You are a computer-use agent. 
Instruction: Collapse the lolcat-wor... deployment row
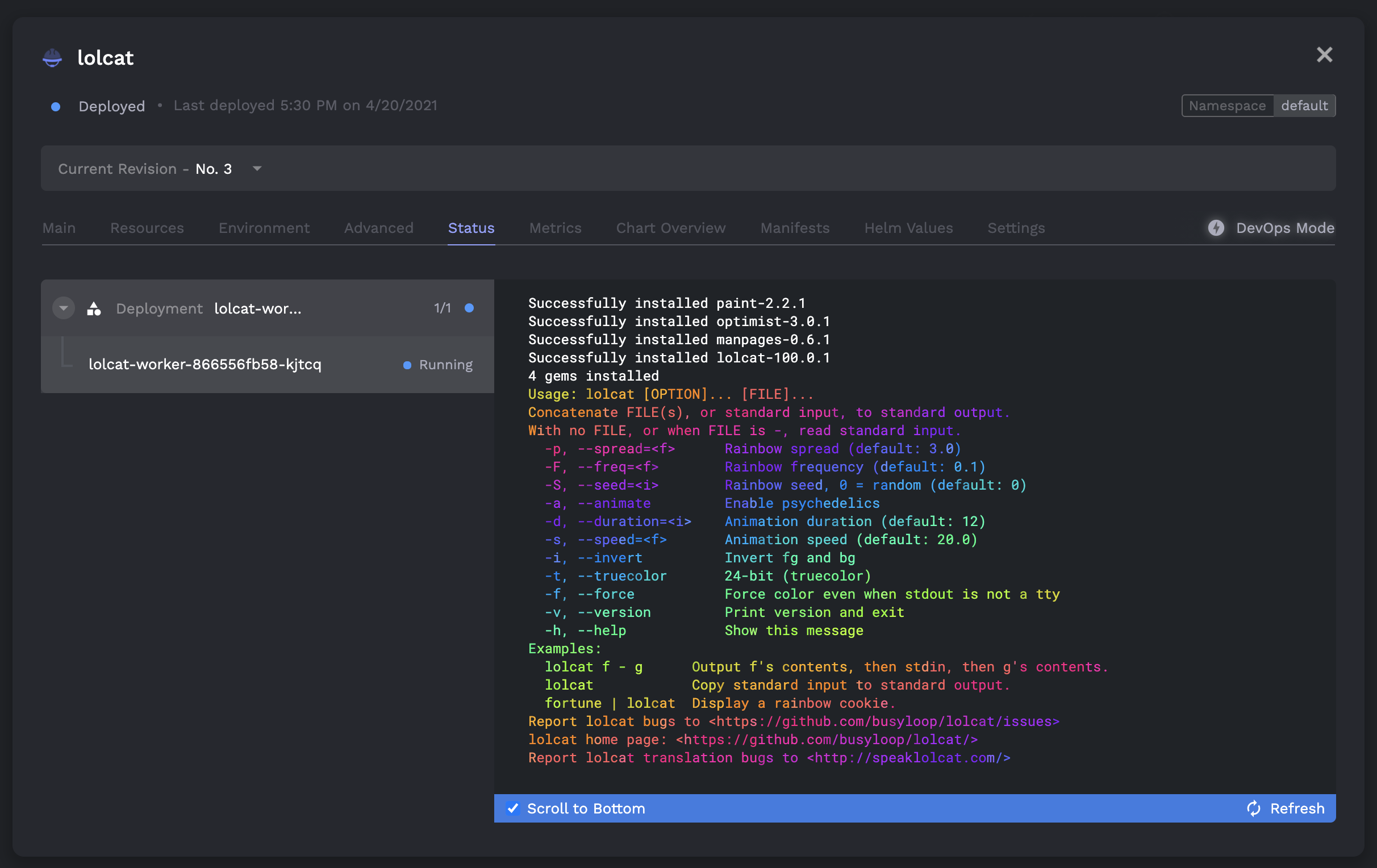[x=64, y=308]
